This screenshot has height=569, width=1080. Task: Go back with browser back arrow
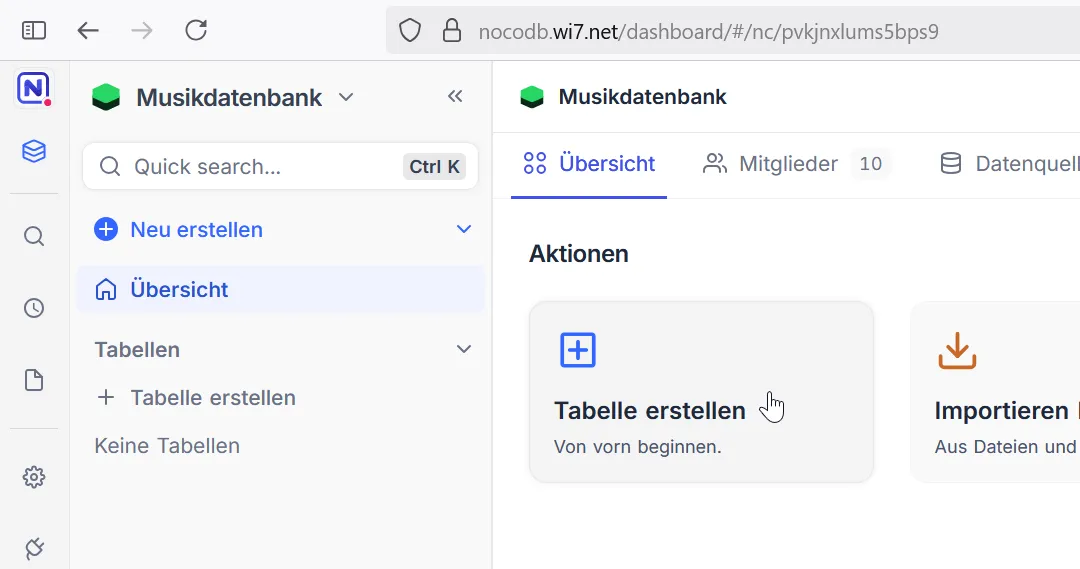coord(88,30)
